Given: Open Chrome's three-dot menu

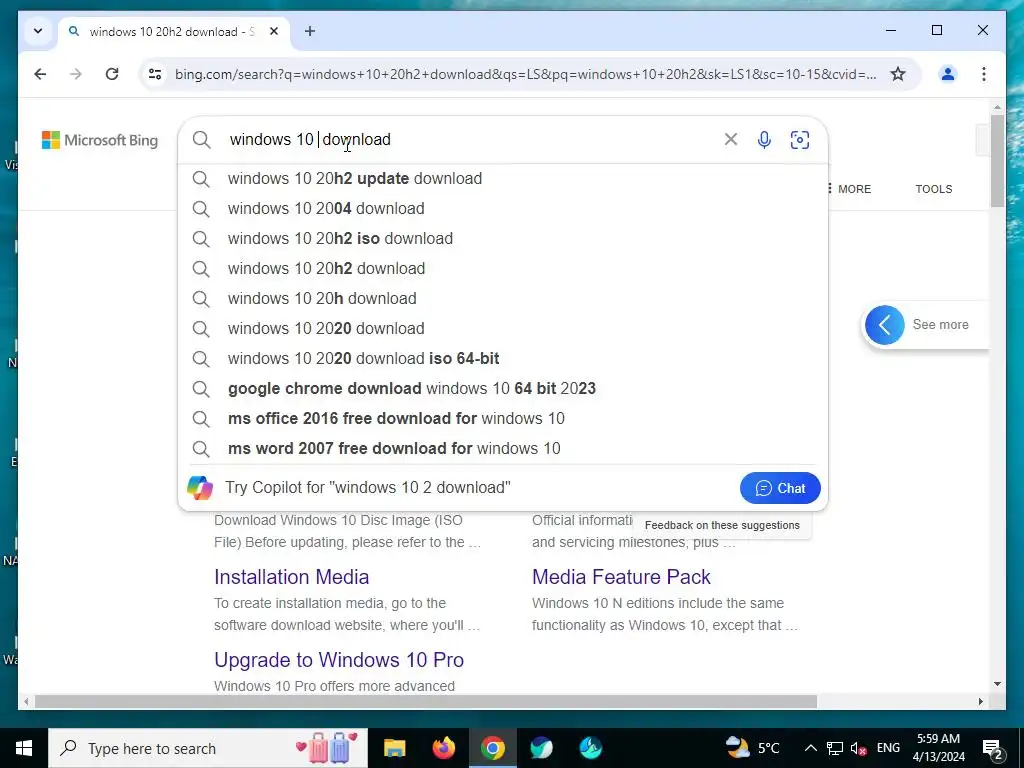Looking at the screenshot, I should click(984, 74).
